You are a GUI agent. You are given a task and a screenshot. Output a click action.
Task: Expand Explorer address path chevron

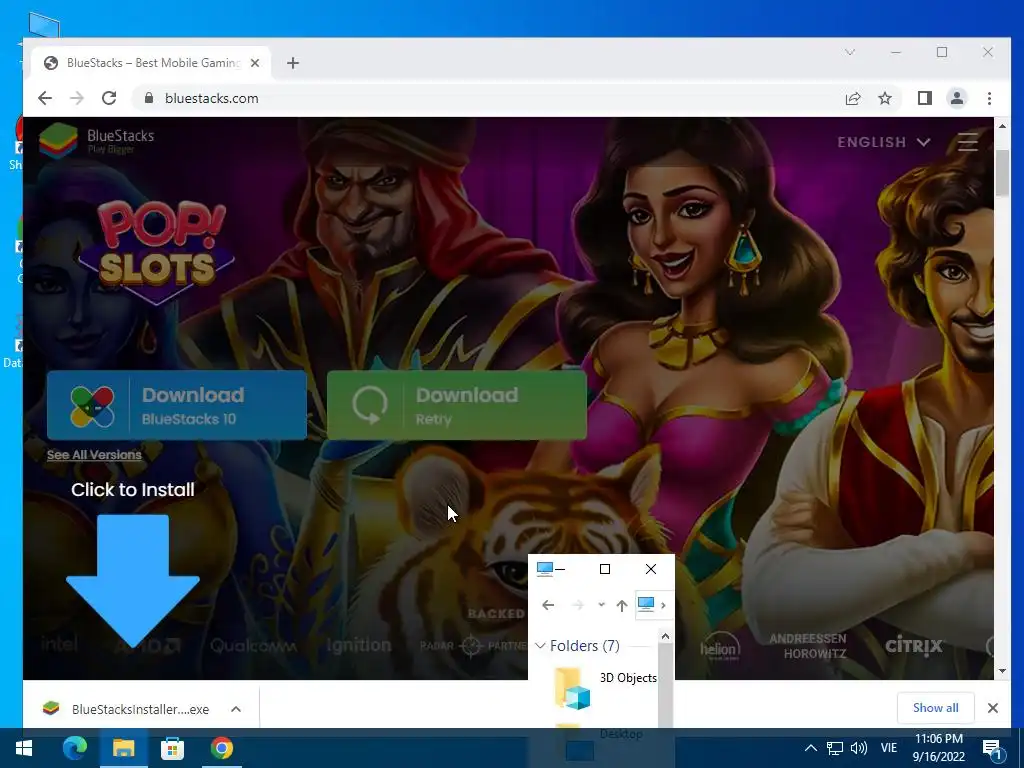(663, 605)
